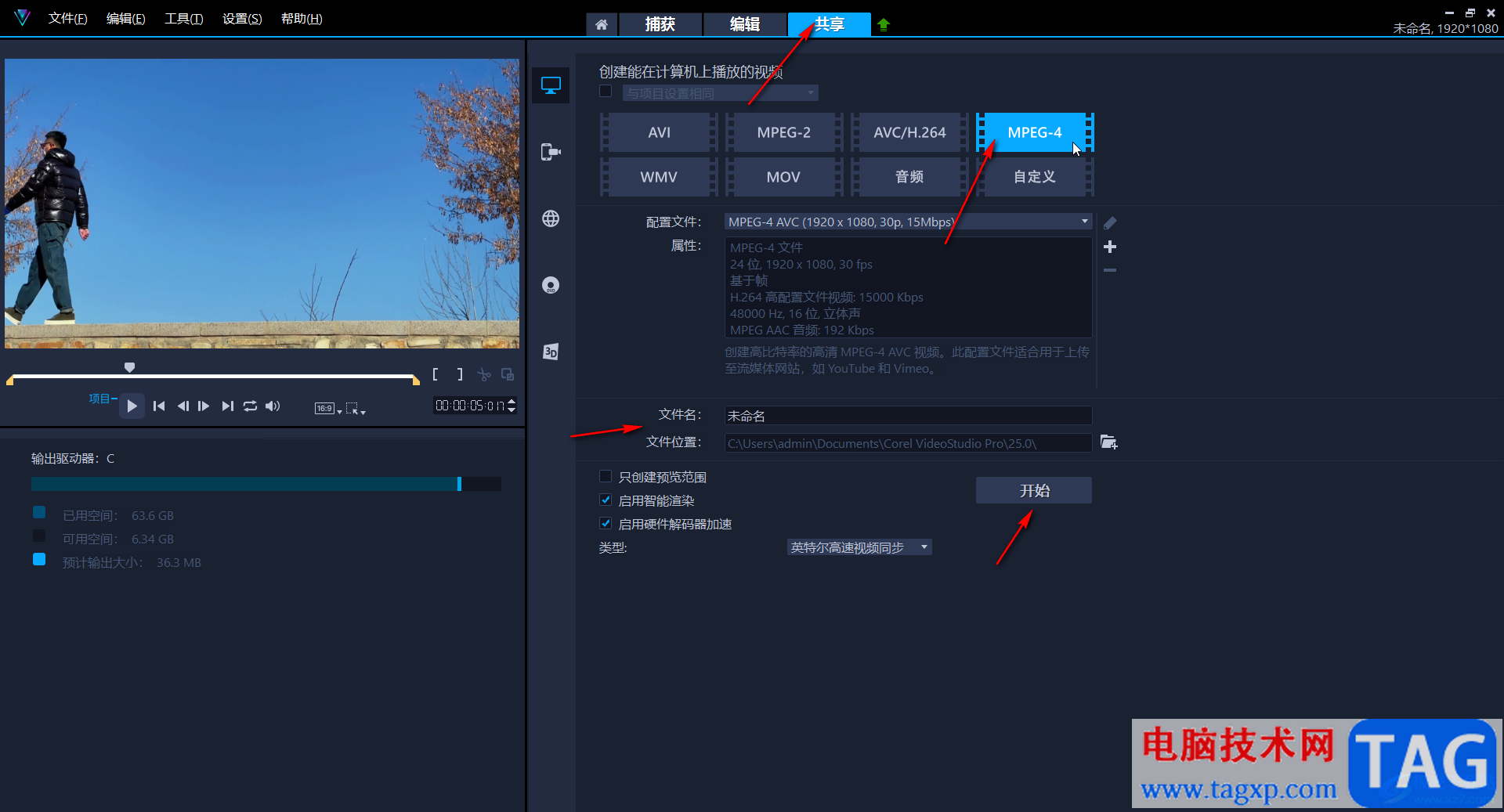Choose the AVC/H.264 format button
This screenshot has height=812, width=1504.
click(909, 132)
